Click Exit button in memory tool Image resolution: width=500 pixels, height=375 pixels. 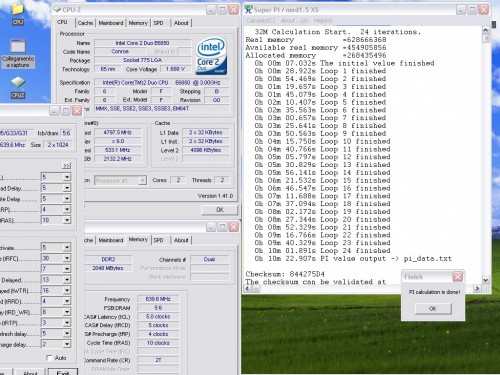pyautogui.click(x=63, y=372)
